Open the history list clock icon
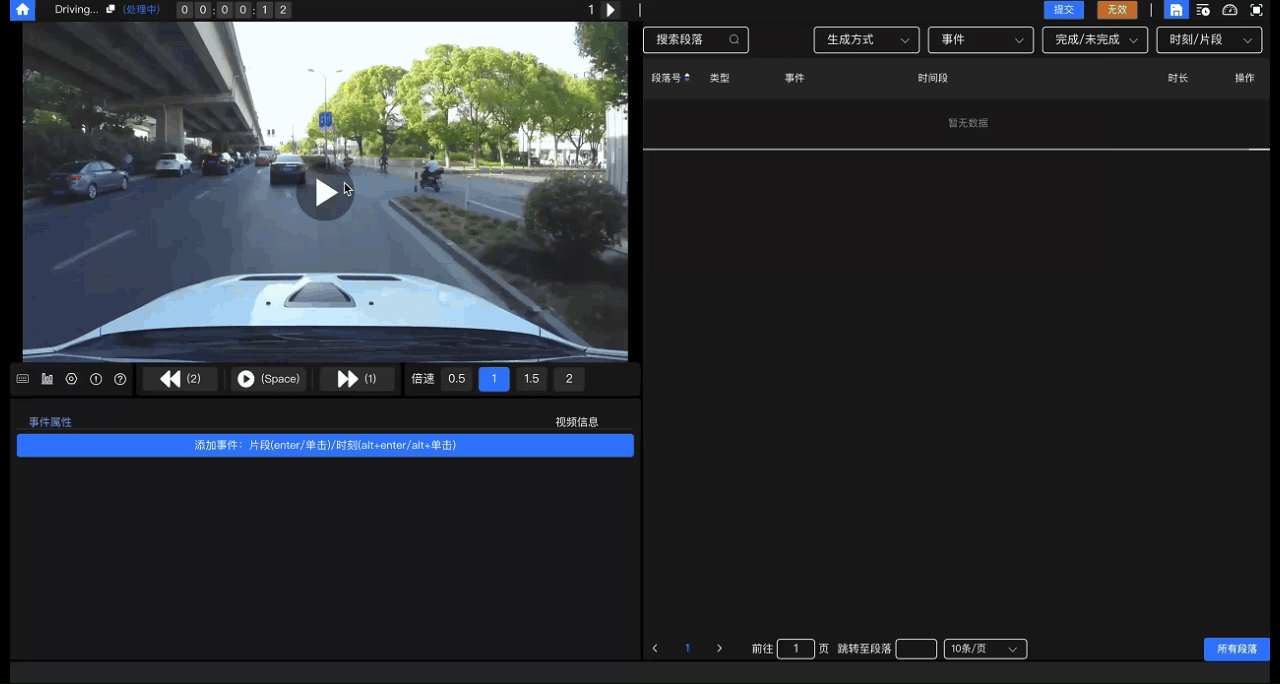This screenshot has width=1280, height=684. (1203, 10)
